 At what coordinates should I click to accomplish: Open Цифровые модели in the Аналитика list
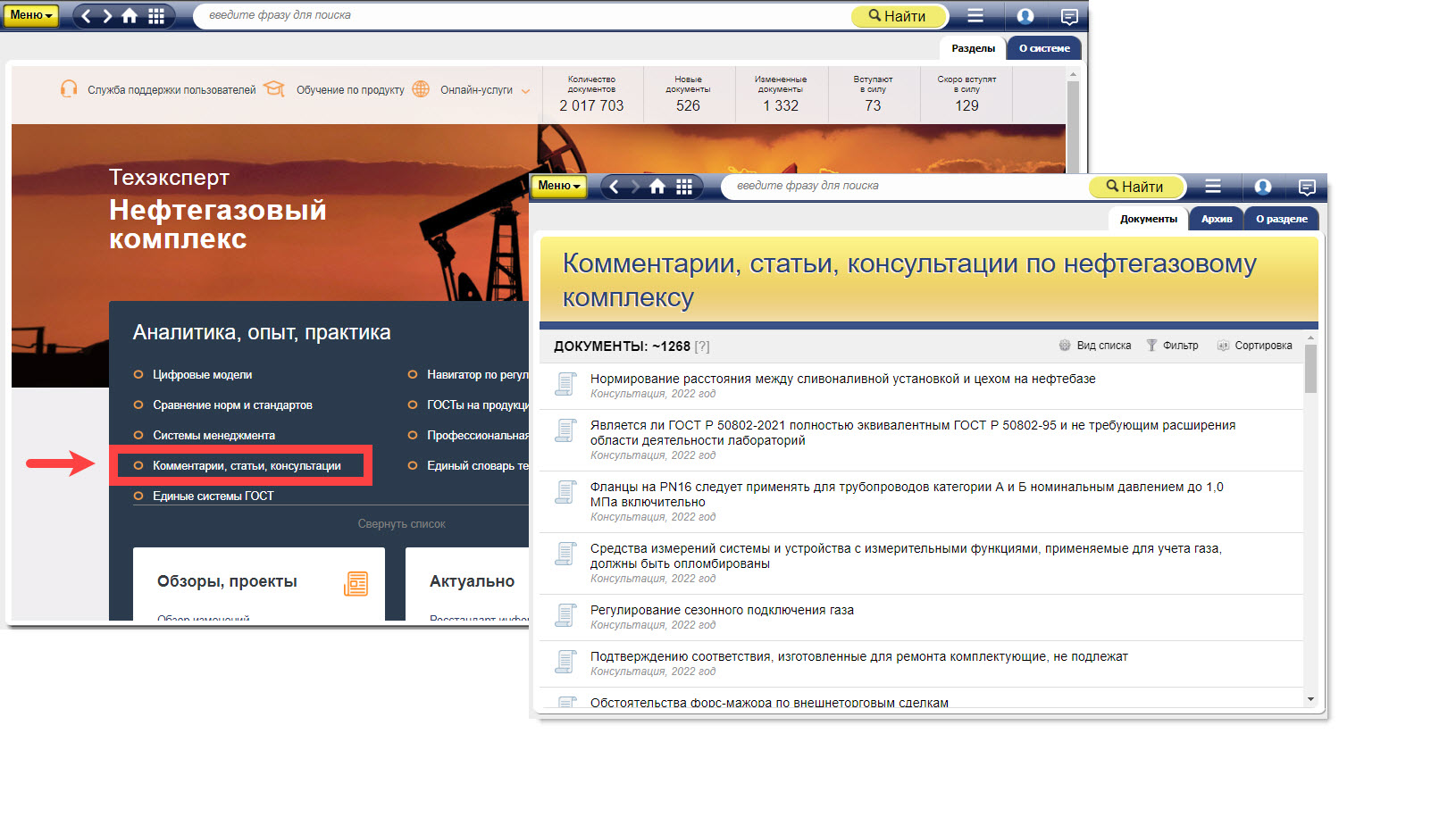(202, 375)
